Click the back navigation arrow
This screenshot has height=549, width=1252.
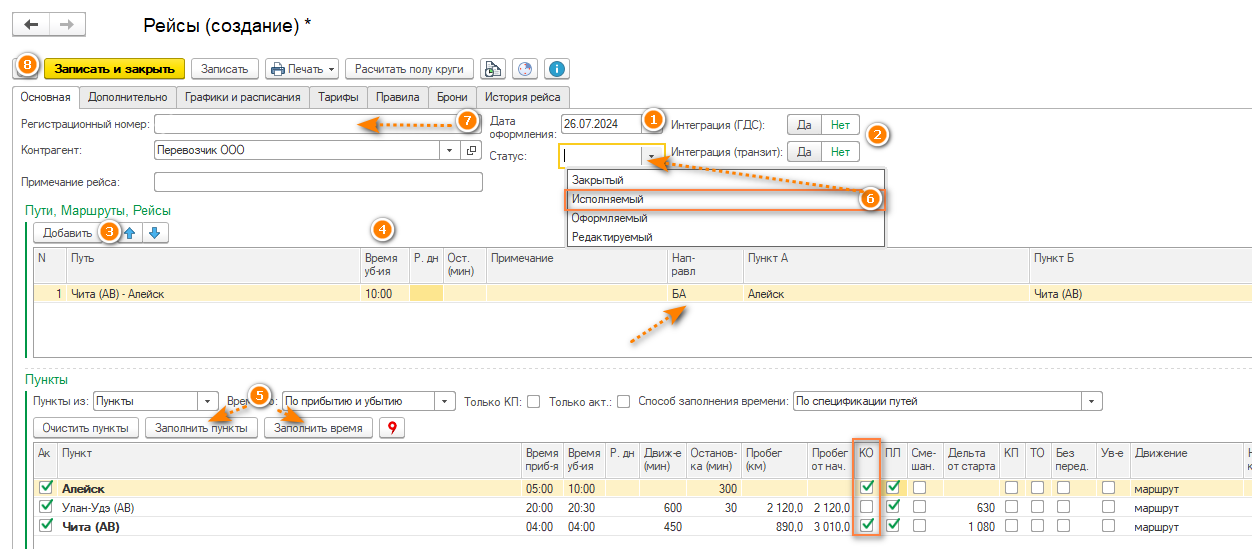pos(30,24)
